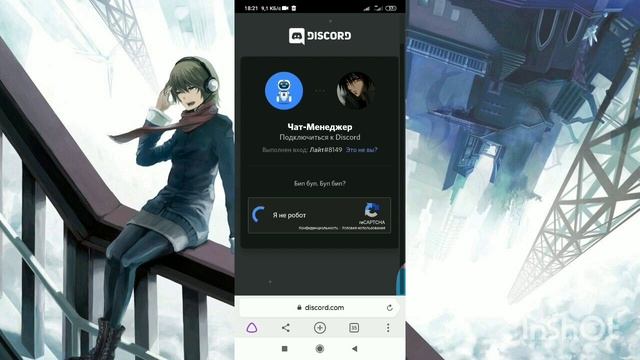
Task: Click the 'Лайт#8149' username text
Action: 325,150
